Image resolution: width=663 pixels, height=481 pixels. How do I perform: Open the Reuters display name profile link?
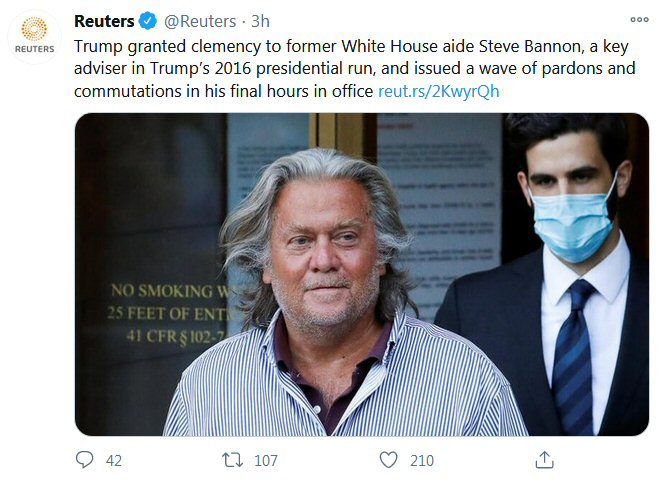tap(105, 21)
